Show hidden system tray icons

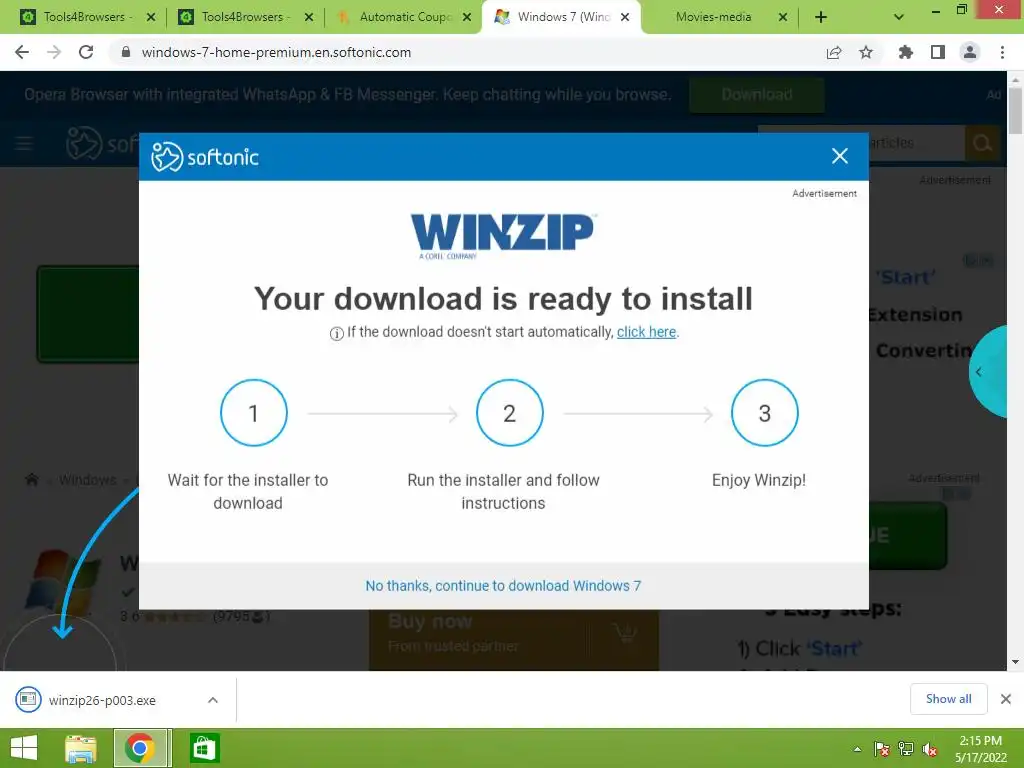(857, 749)
